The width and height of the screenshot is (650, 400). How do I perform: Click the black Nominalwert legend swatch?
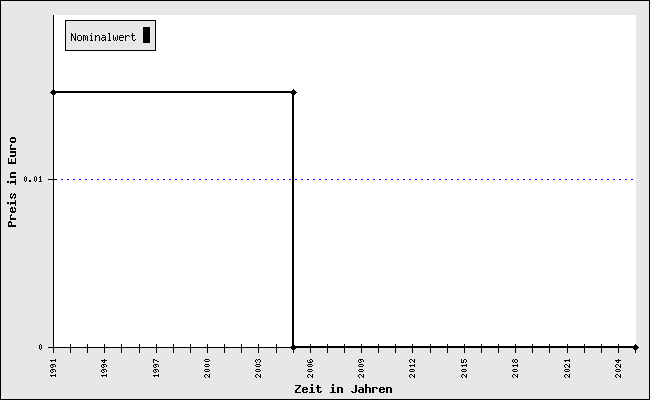(146, 35)
